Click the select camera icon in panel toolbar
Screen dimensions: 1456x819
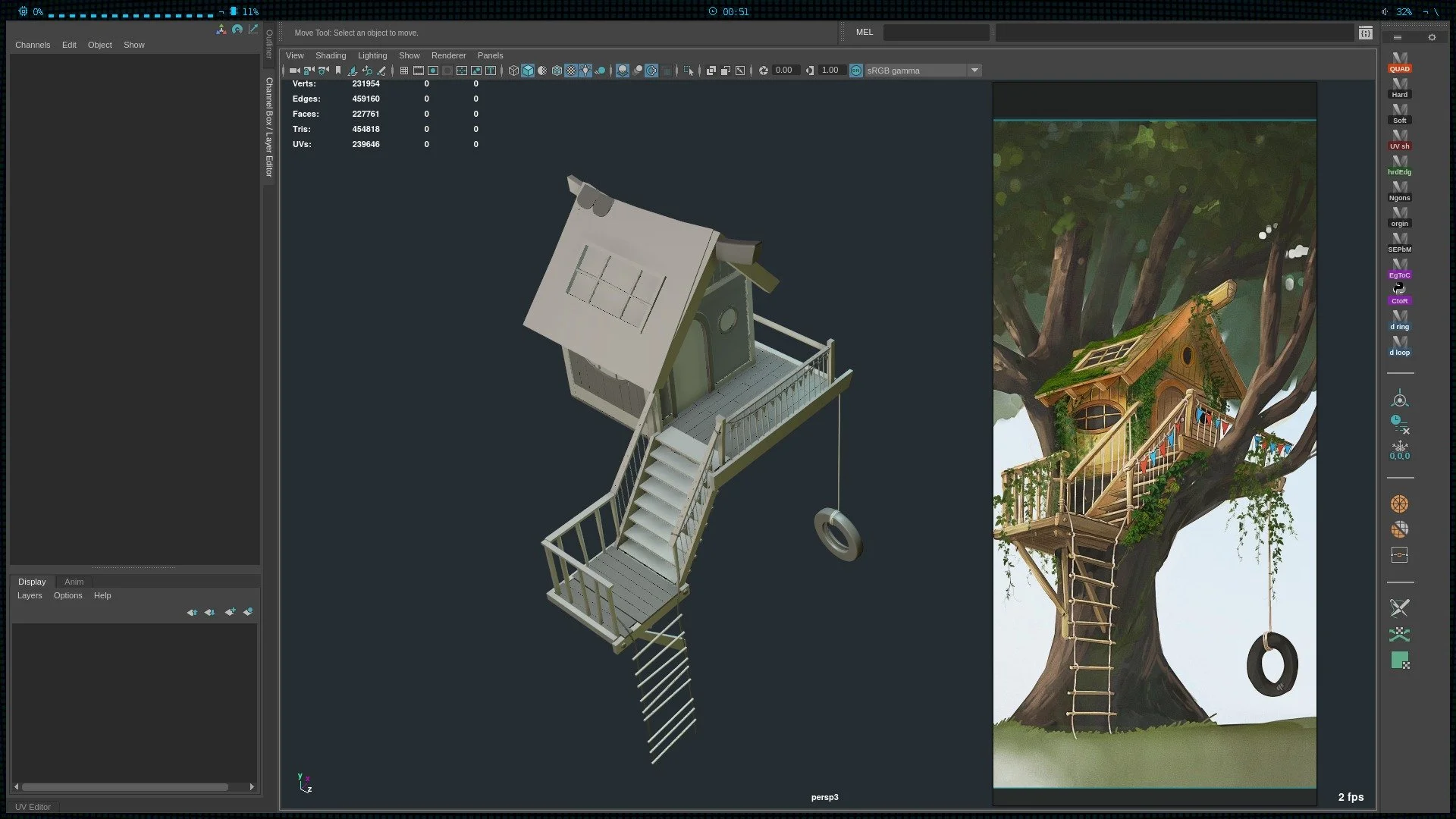(x=294, y=71)
